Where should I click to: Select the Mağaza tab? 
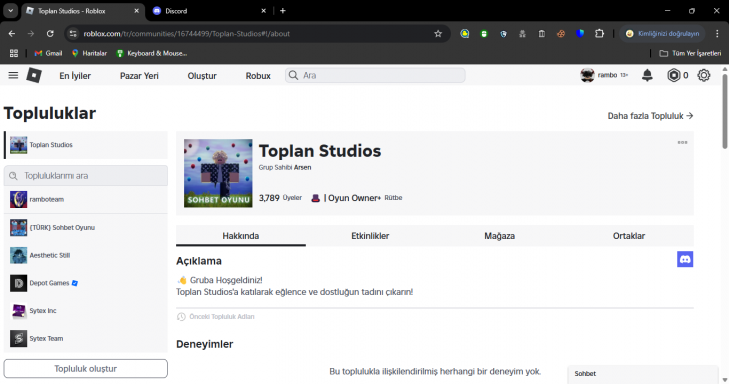click(499, 236)
